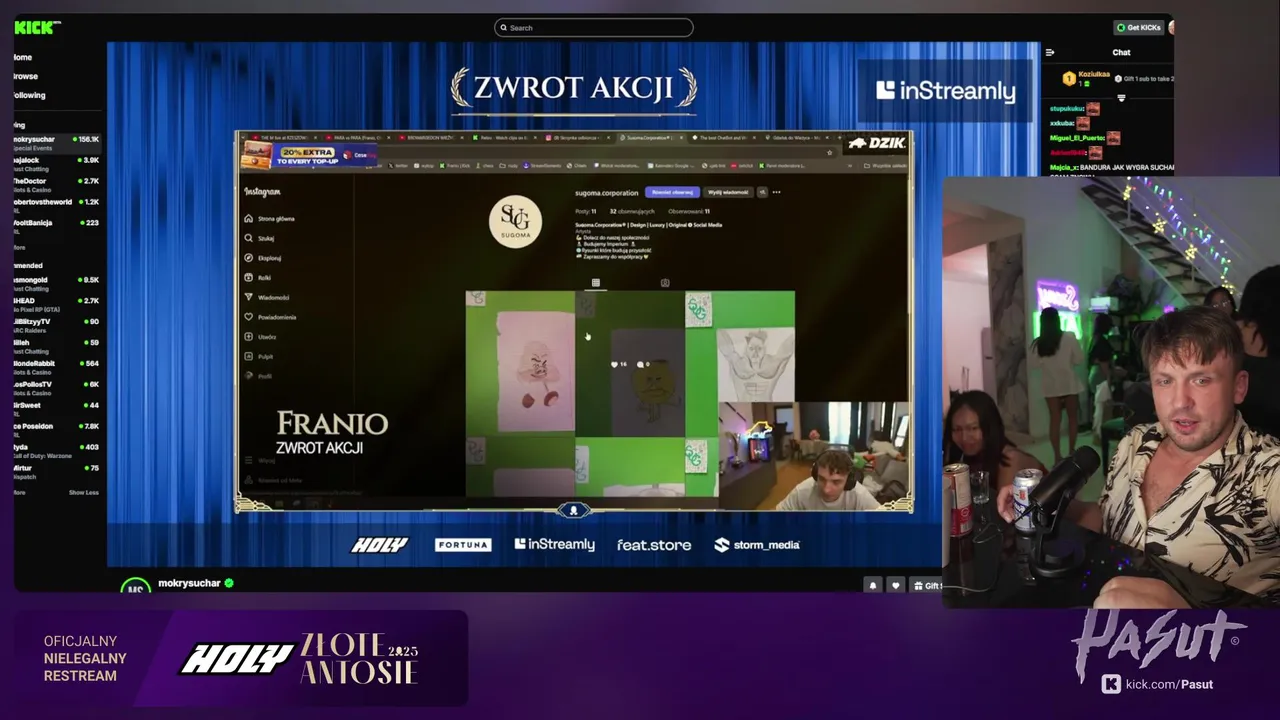Click the gold rank 1 badge next to Koziulkaa

(1068, 78)
